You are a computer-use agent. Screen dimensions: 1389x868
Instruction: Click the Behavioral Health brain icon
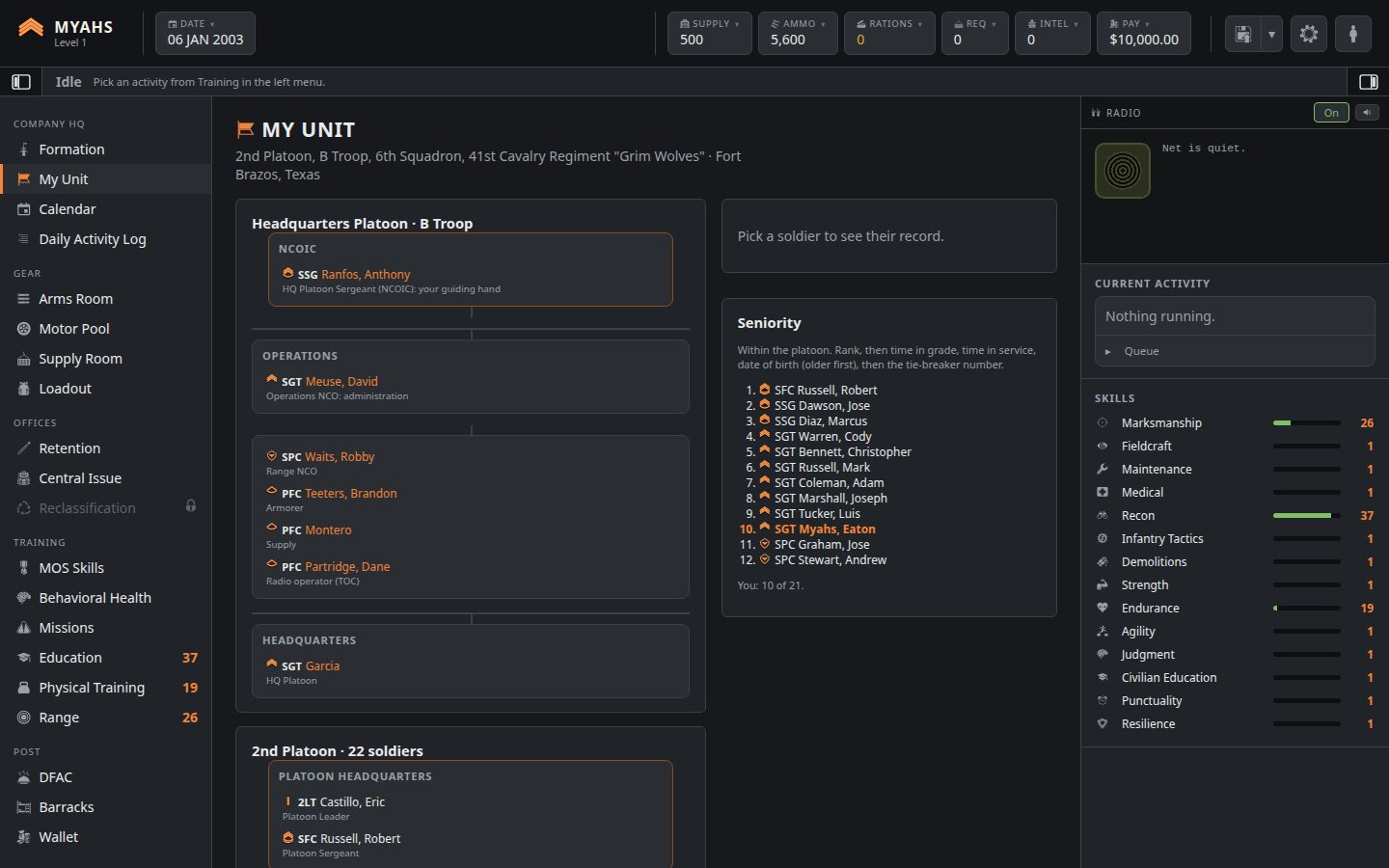[24, 598]
